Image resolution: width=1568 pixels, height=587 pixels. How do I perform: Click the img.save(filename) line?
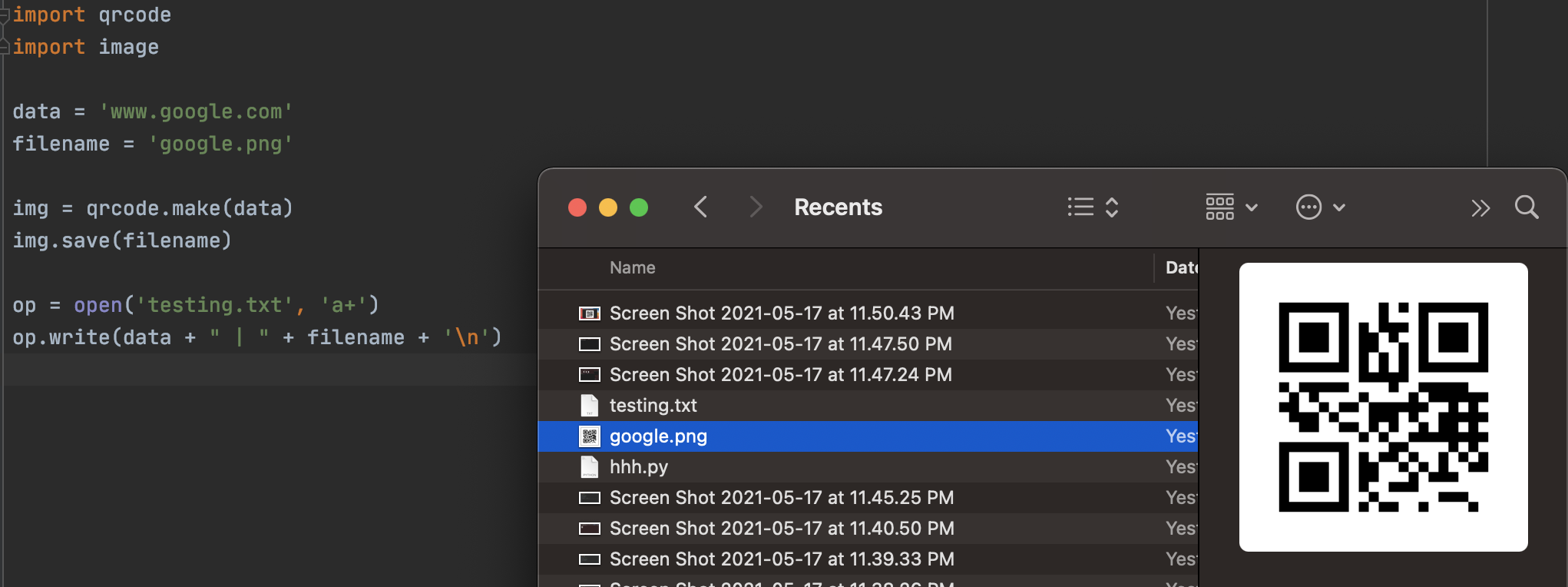click(x=122, y=240)
